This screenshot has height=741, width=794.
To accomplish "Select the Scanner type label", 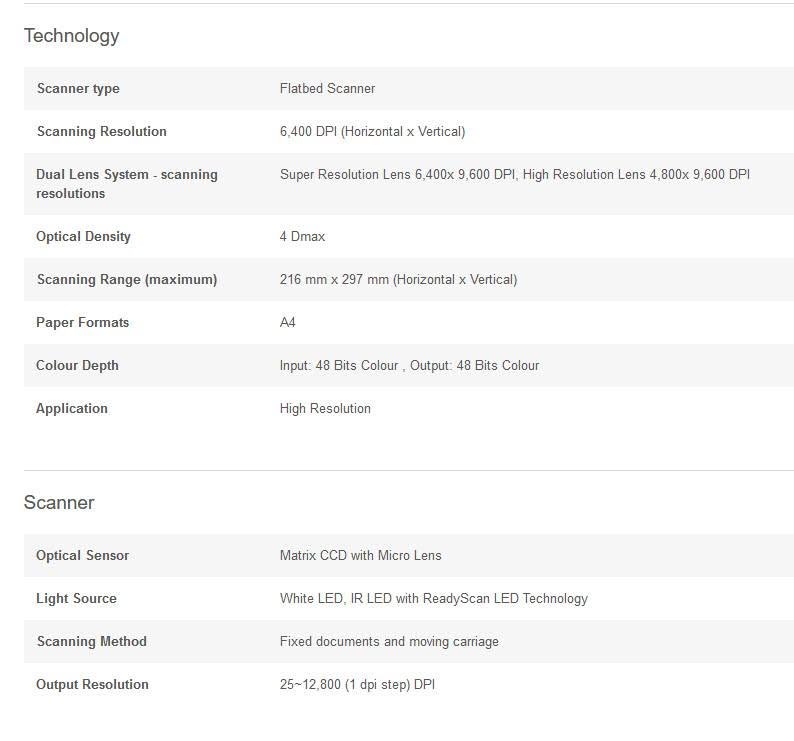I will click(x=78, y=88).
